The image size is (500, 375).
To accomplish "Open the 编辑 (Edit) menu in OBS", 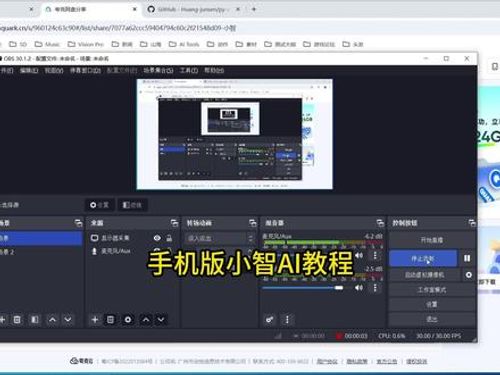I will click(x=29, y=70).
